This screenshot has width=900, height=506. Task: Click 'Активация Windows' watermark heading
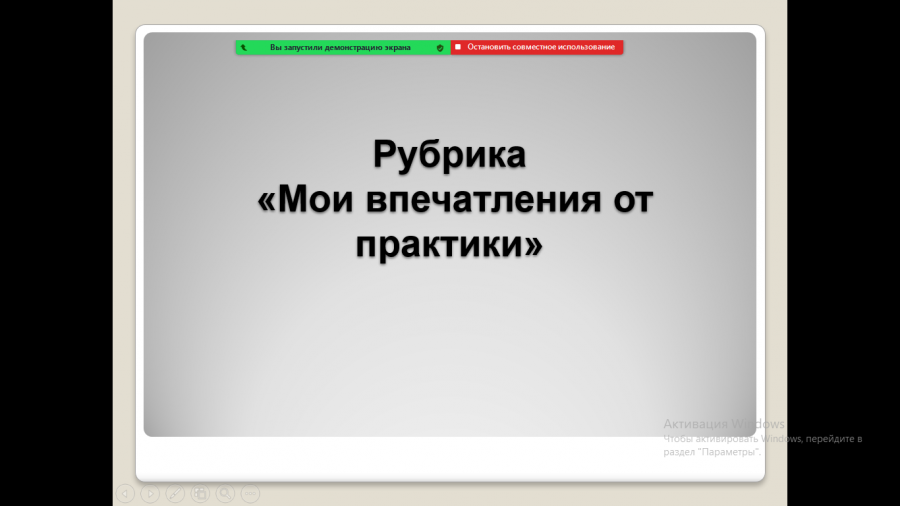724,424
